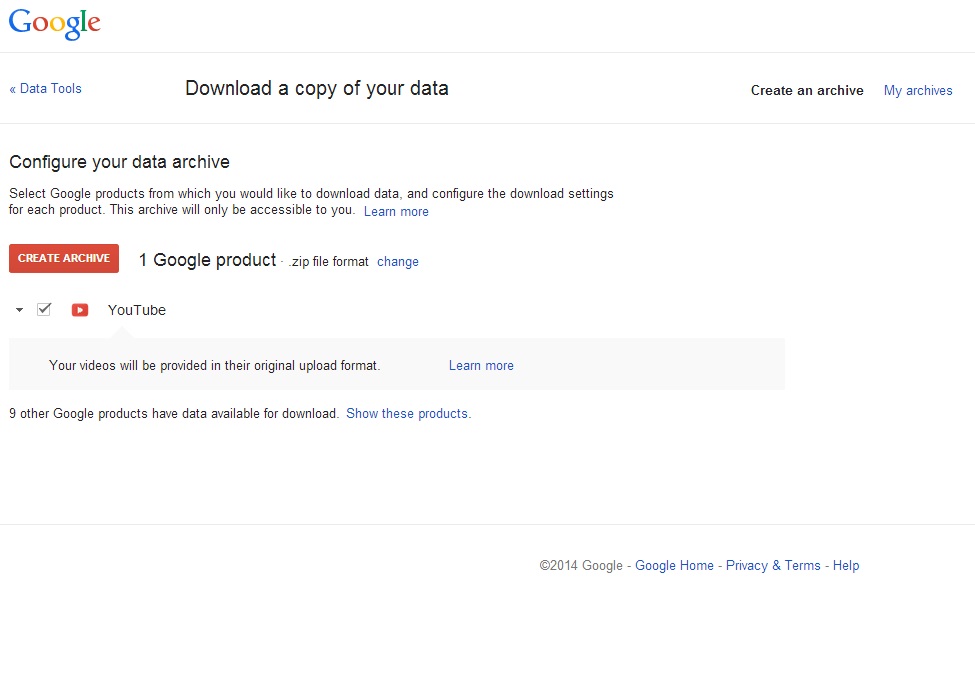Click the YouTube product name label

137,310
